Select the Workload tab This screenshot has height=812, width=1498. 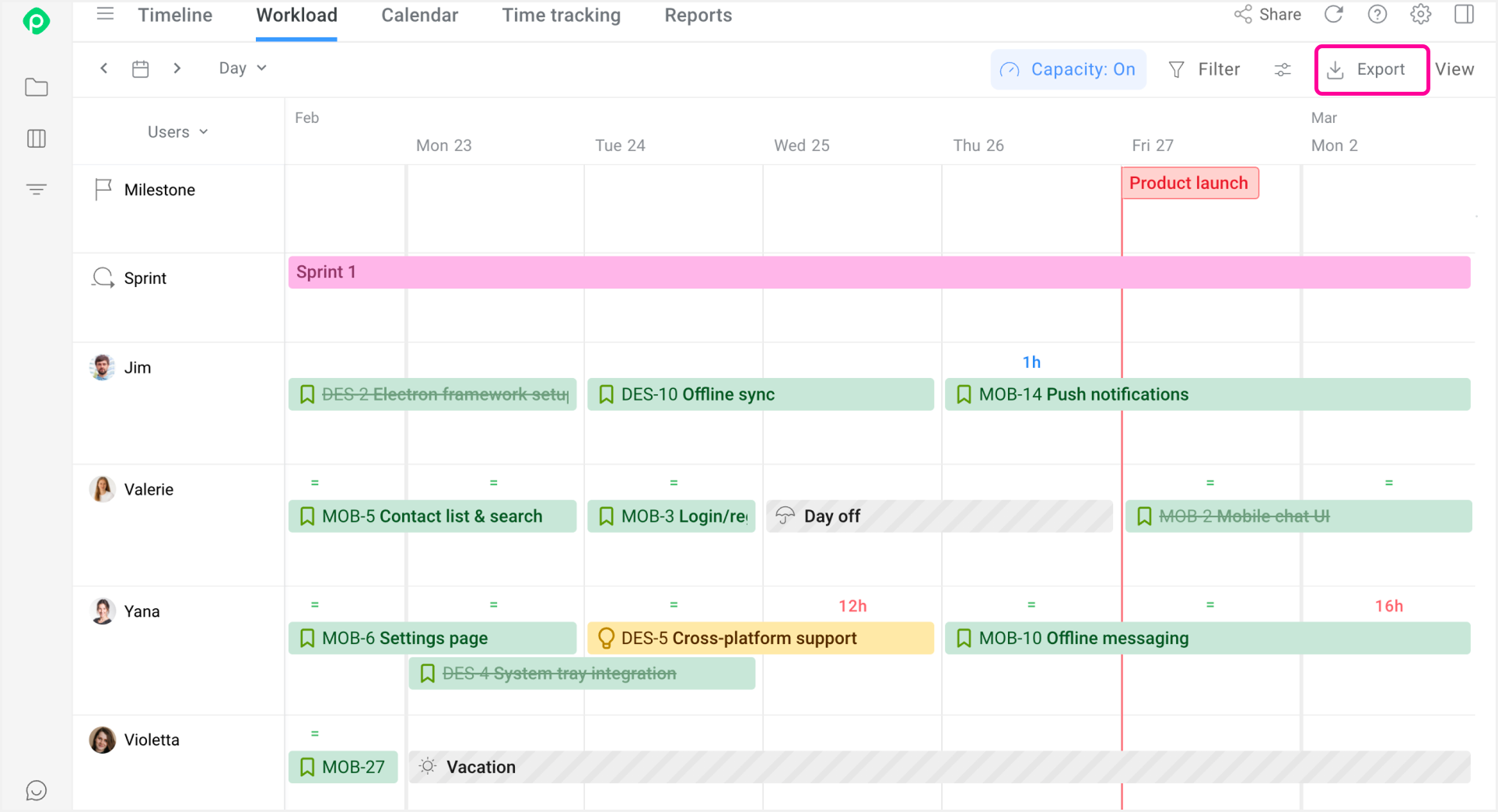[x=296, y=15]
